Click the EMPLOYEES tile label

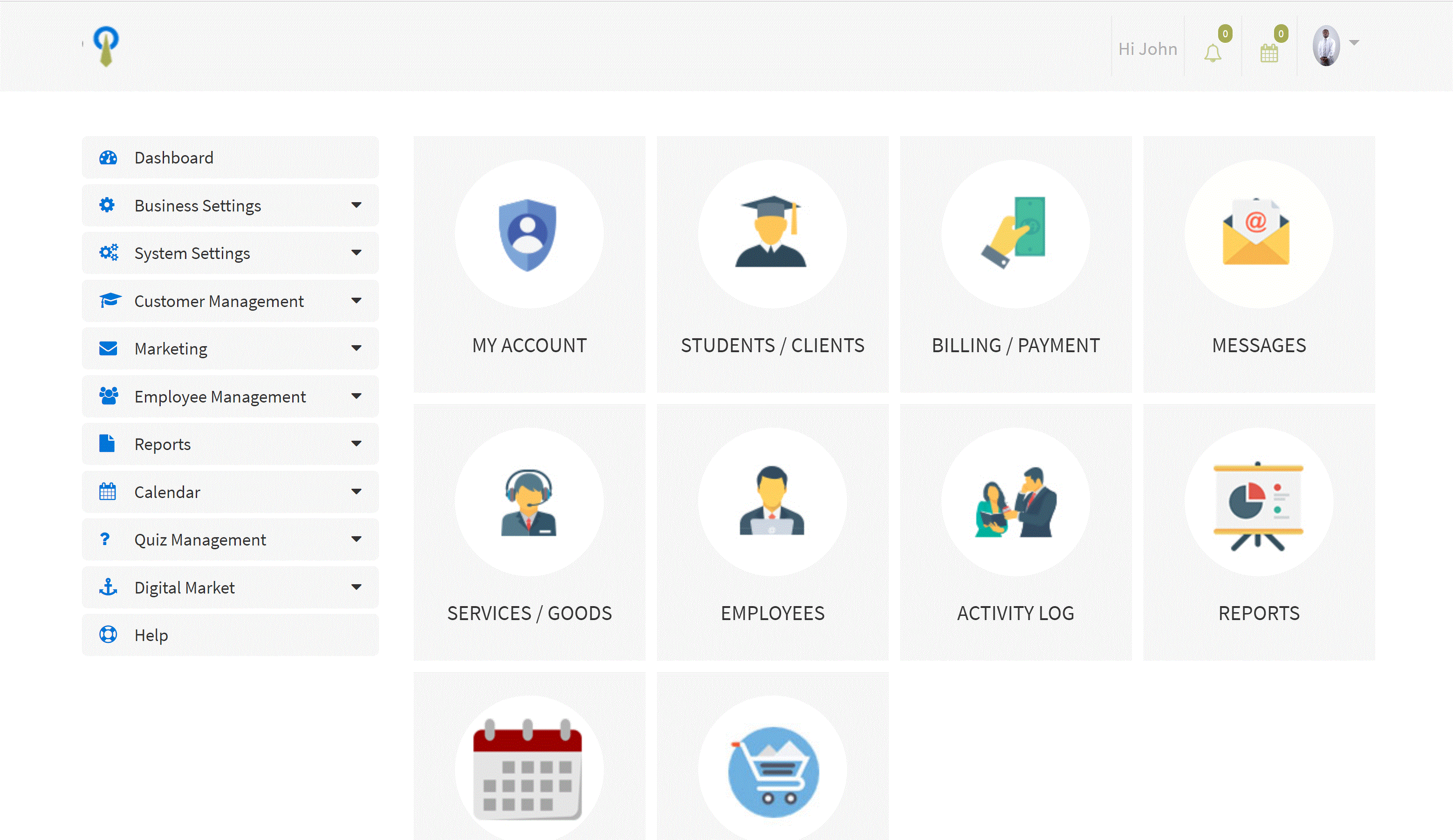[772, 613]
